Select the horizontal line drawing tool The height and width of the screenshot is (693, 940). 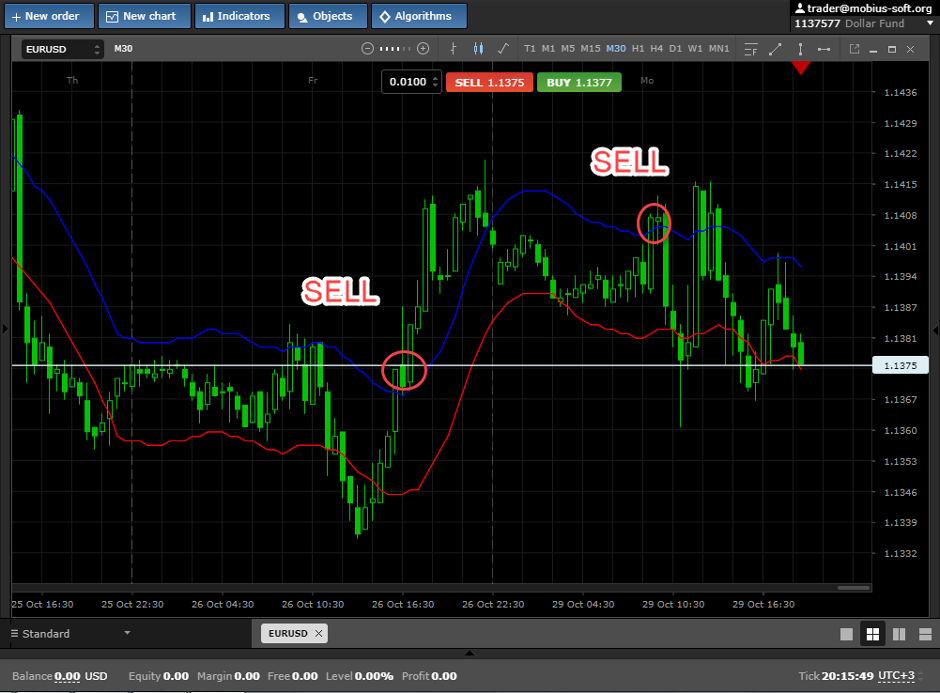coord(824,49)
